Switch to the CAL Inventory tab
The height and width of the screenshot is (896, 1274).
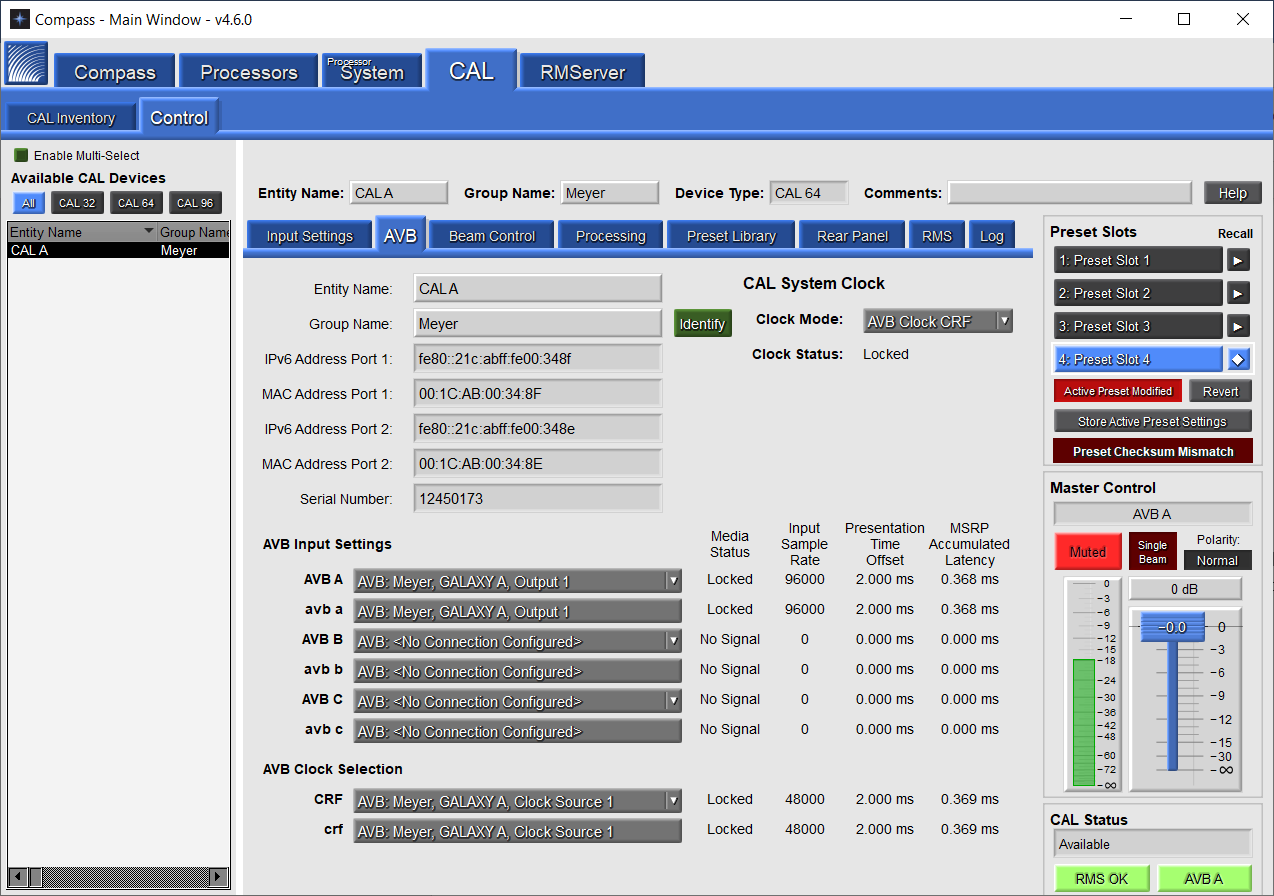tap(71, 118)
